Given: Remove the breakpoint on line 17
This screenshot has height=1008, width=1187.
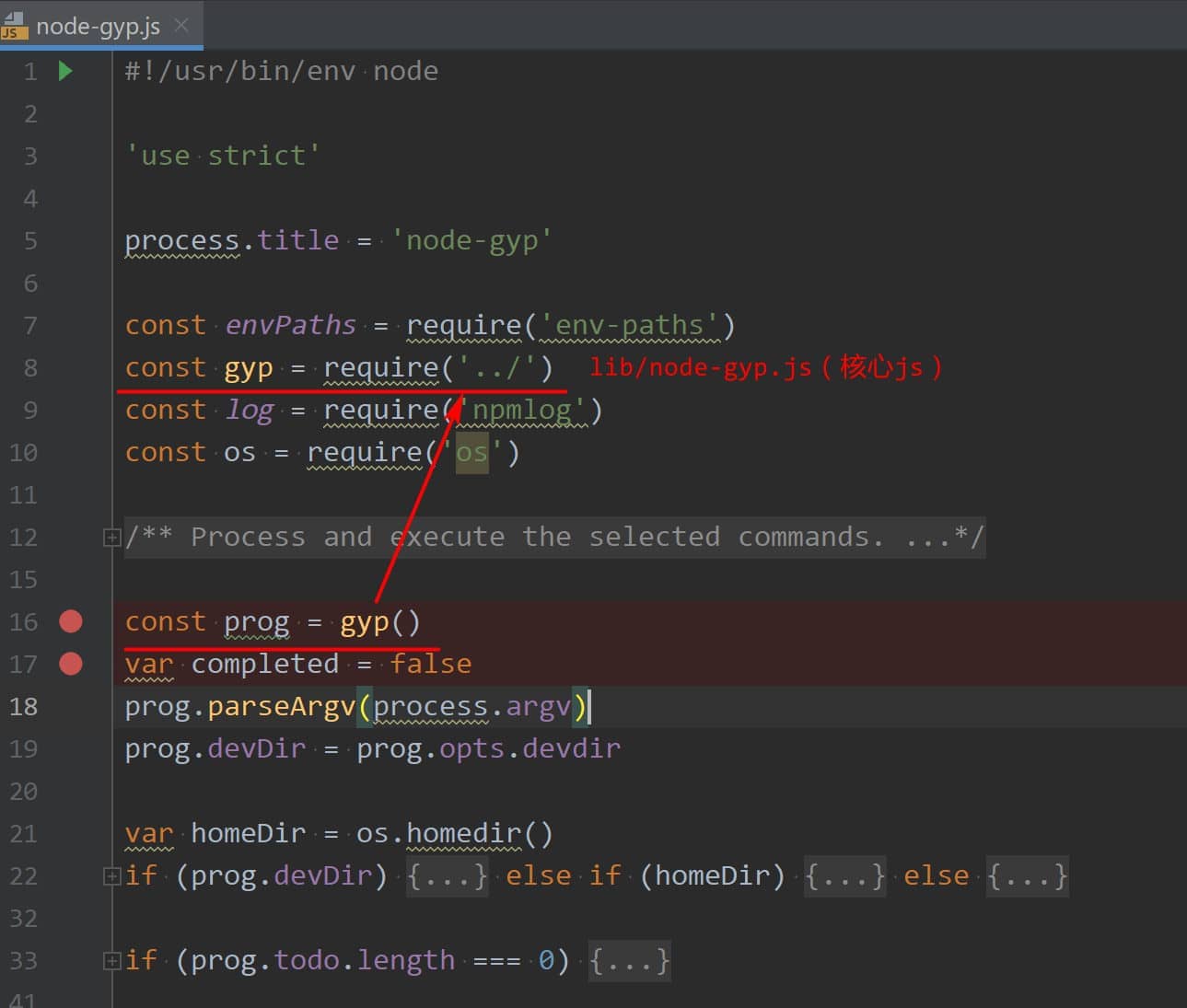Looking at the screenshot, I should click(71, 664).
